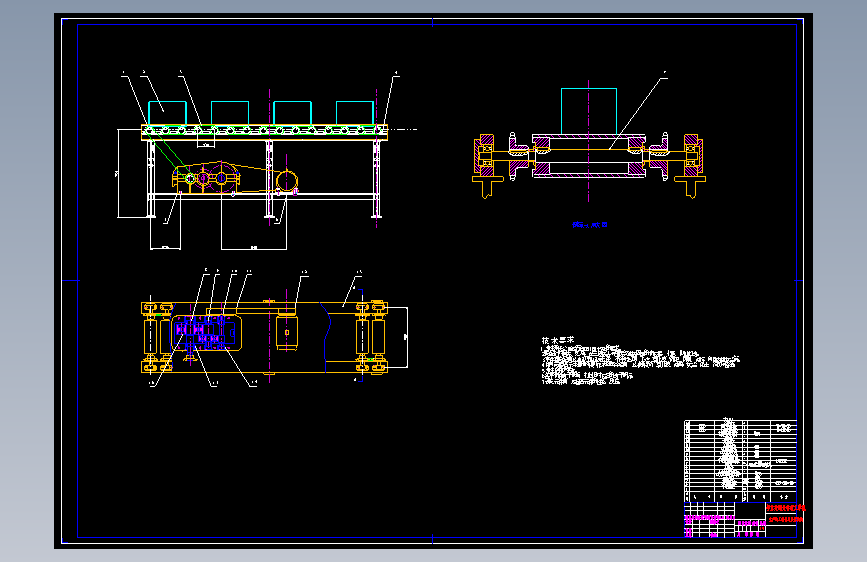Select the red title text in the title block
The width and height of the screenshot is (867, 562).
point(785,513)
